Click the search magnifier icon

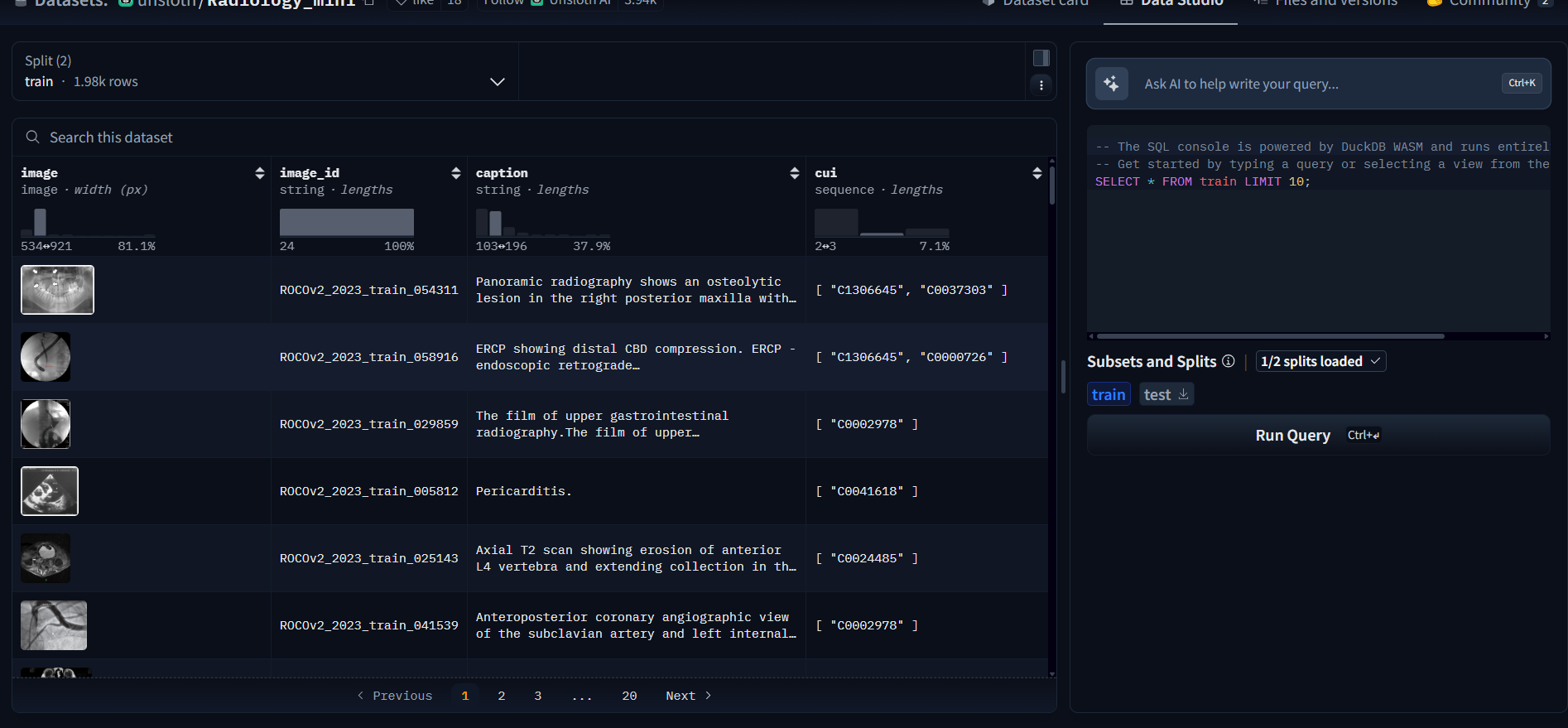click(32, 137)
